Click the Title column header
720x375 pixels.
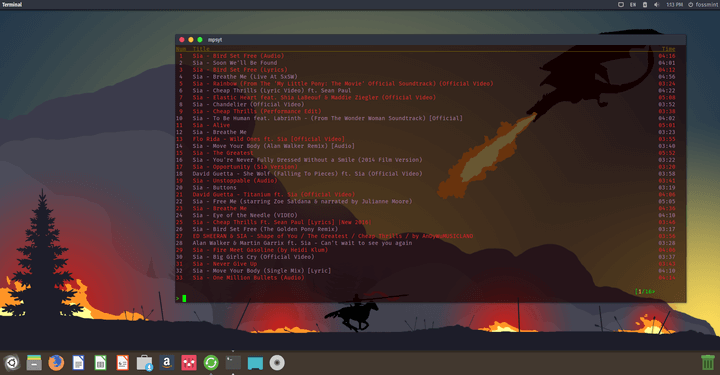tap(201, 49)
